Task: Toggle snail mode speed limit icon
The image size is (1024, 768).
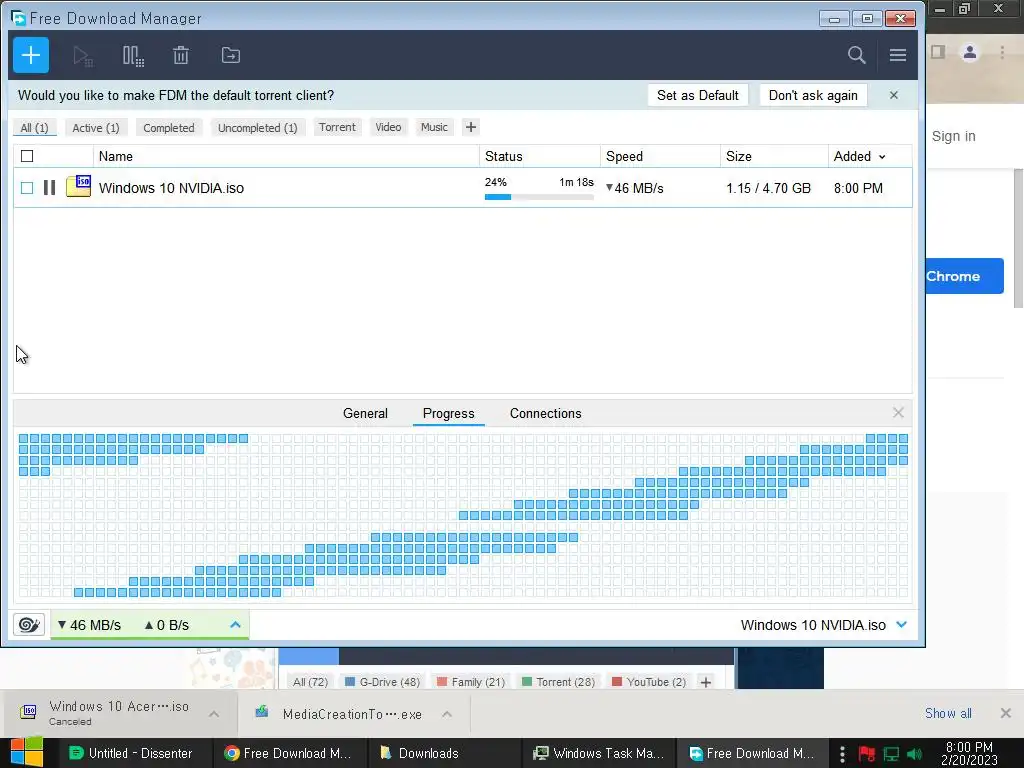Action: coord(29,625)
